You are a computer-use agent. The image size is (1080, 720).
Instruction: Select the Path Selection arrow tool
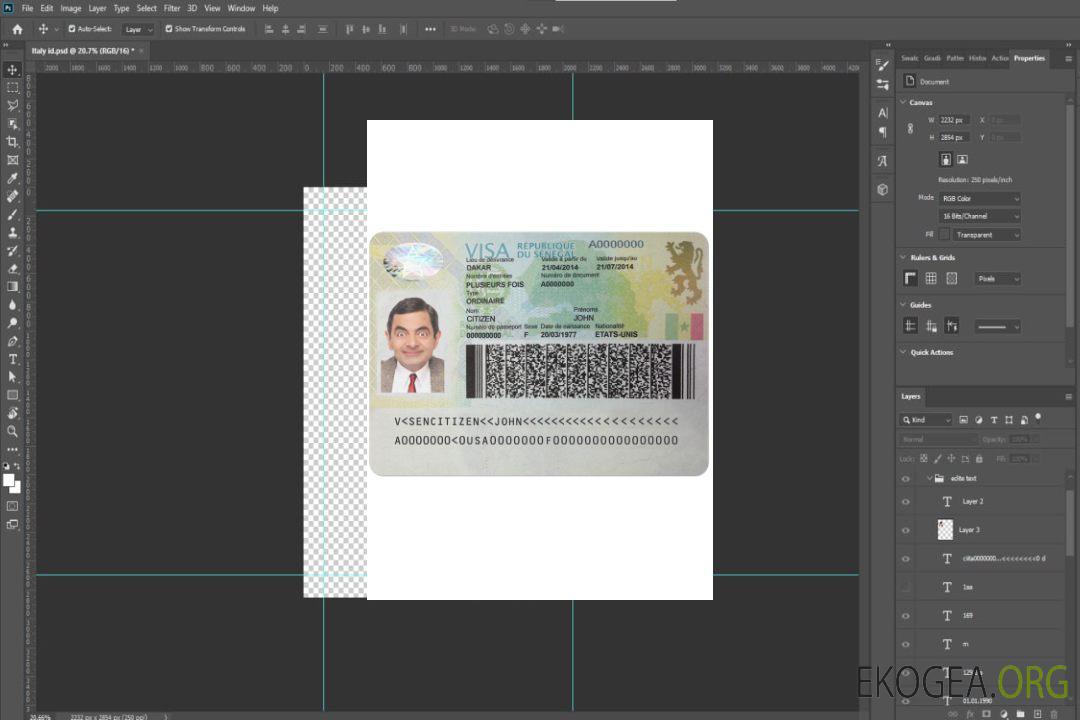tap(12, 377)
